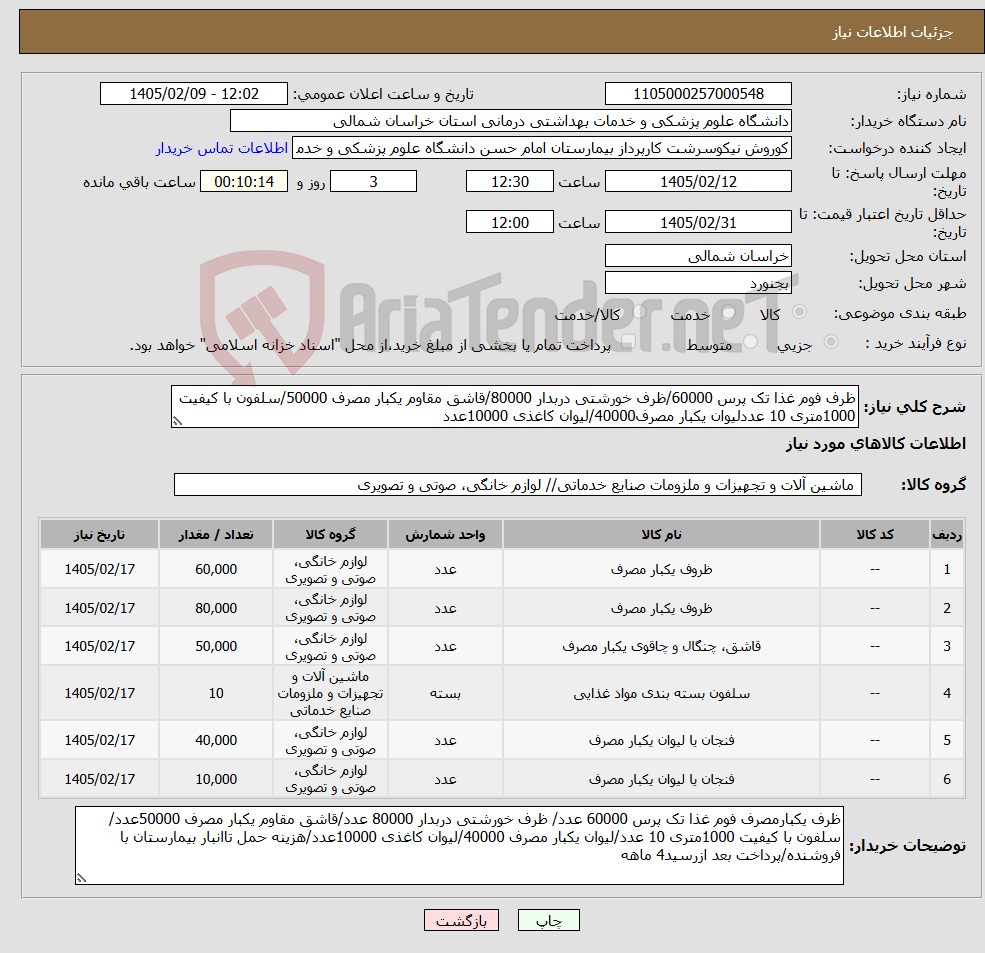Image resolution: width=985 pixels, height=953 pixels.
Task: Select the کالا/خدمت radio button
Action: click(639, 312)
